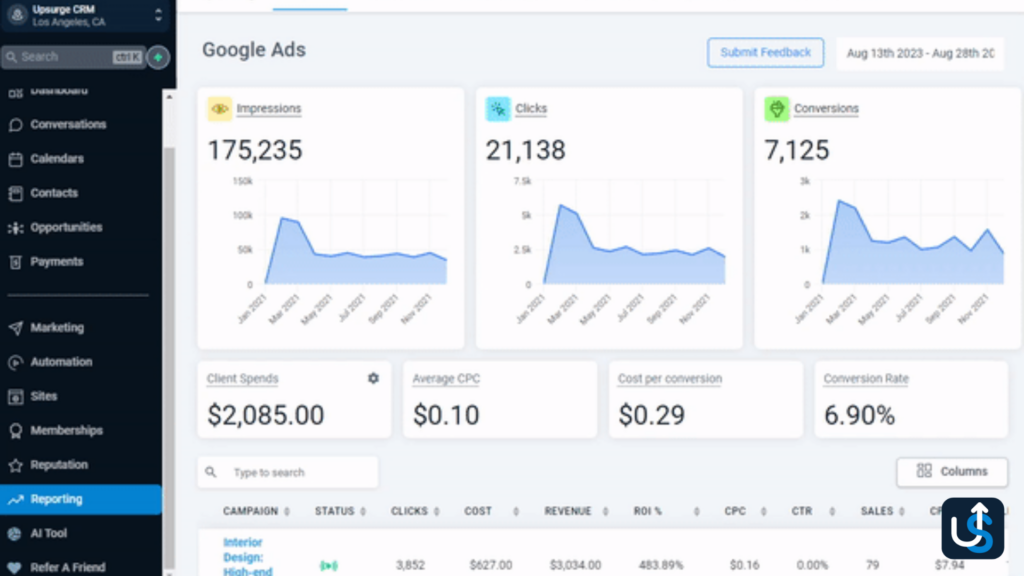This screenshot has width=1024, height=576.
Task: Click the AI Tool icon
Action: point(16,534)
